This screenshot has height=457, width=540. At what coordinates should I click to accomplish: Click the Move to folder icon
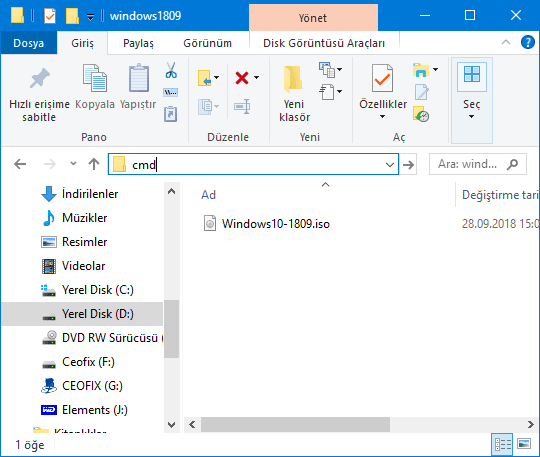[205, 78]
